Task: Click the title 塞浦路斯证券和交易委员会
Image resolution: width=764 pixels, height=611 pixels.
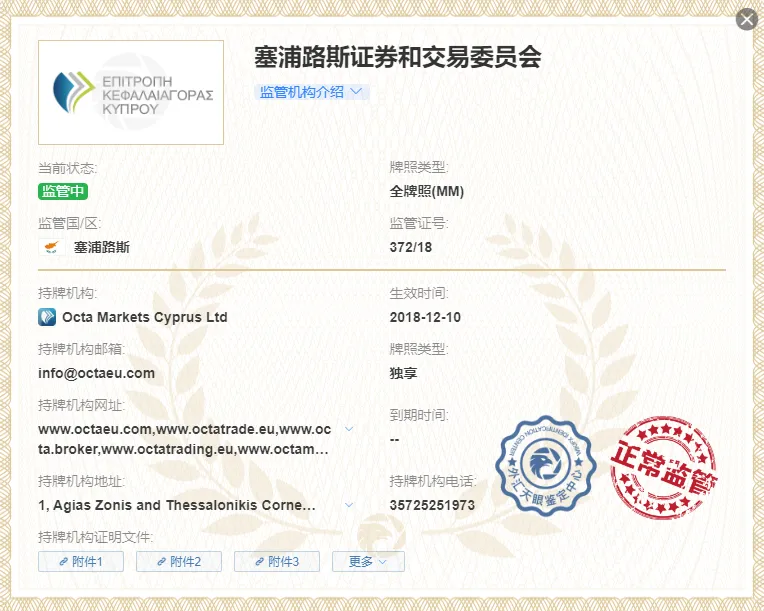Action: coord(398,57)
